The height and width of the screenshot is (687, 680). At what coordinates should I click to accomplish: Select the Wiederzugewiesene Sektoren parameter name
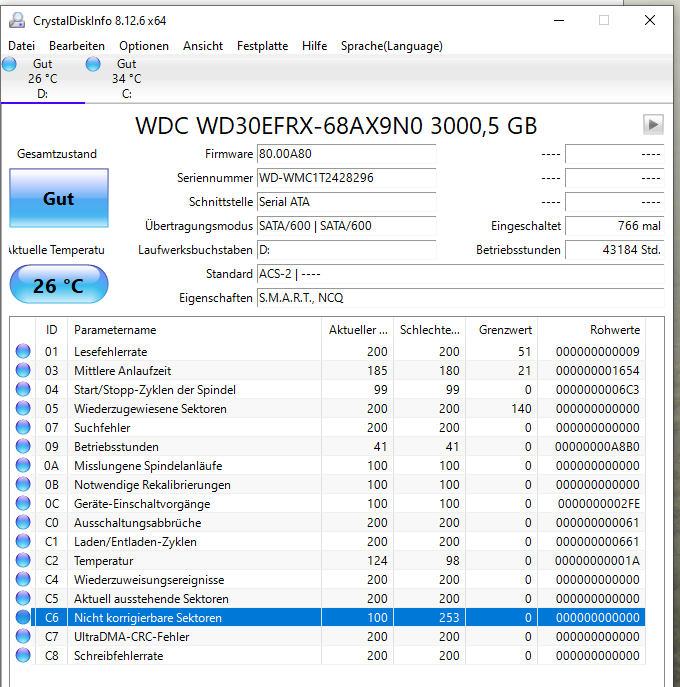(x=150, y=408)
